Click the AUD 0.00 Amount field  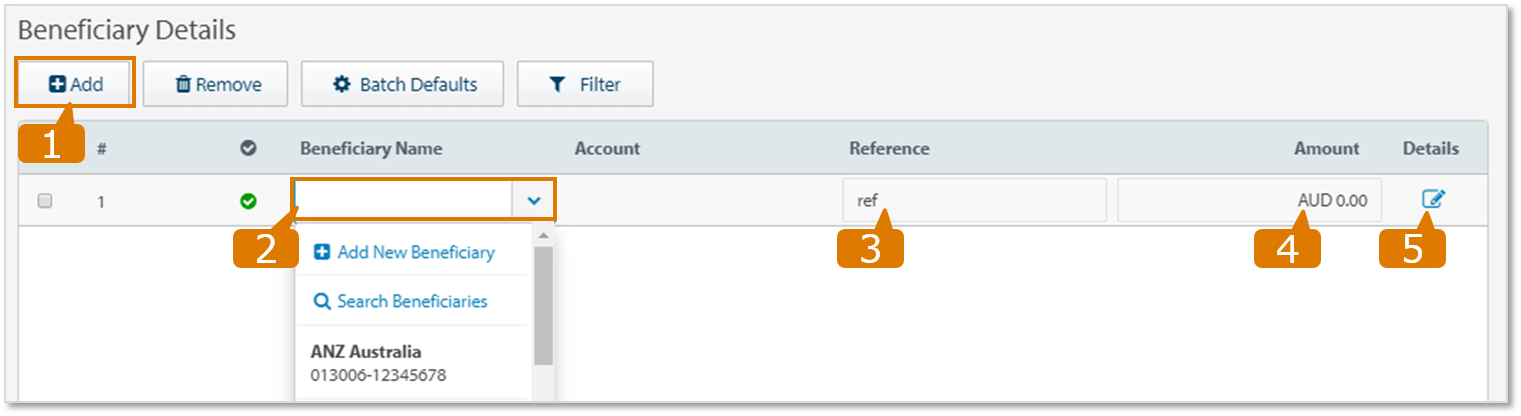[1250, 201]
